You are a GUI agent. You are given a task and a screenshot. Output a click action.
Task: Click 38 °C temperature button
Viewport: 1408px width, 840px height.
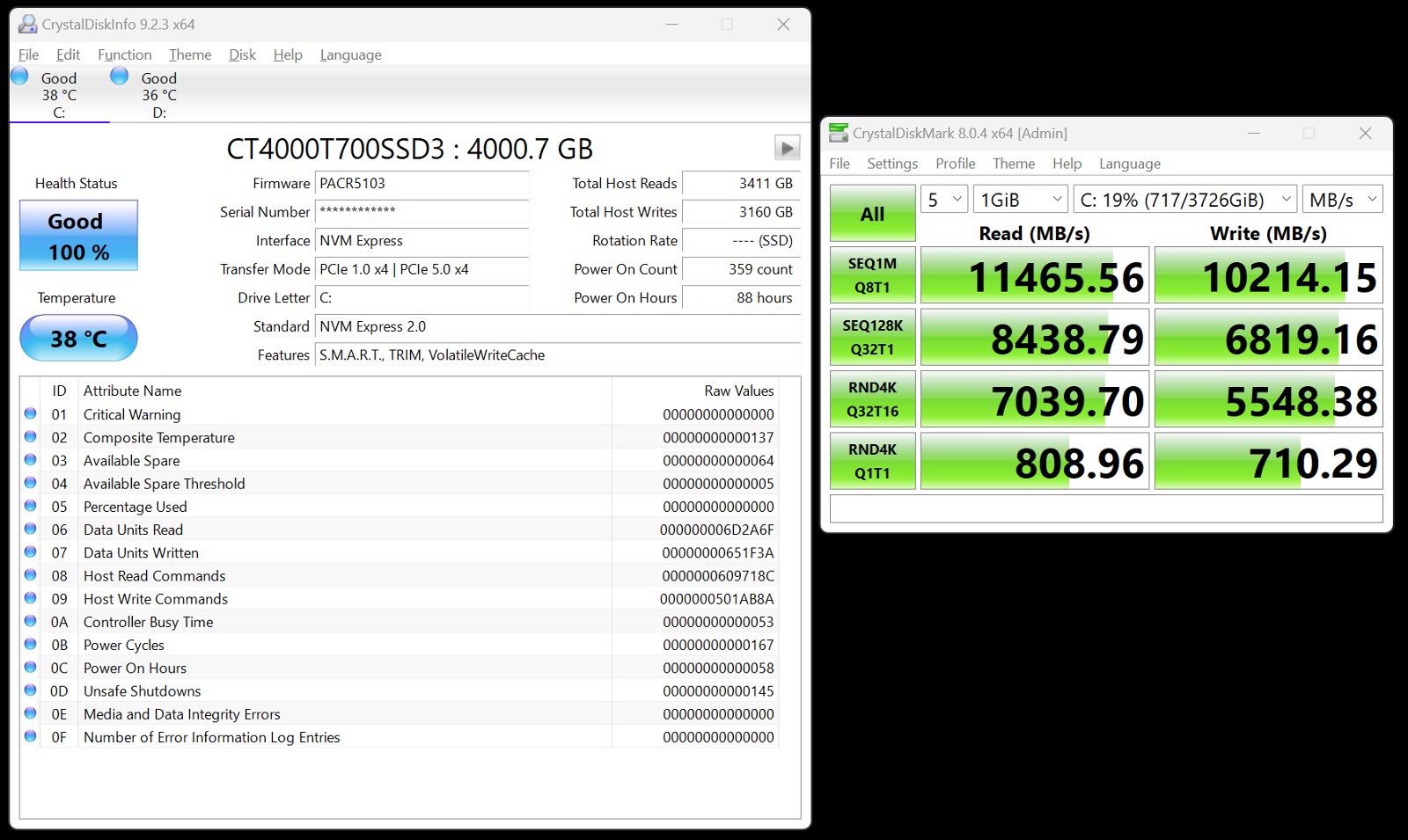click(78, 339)
